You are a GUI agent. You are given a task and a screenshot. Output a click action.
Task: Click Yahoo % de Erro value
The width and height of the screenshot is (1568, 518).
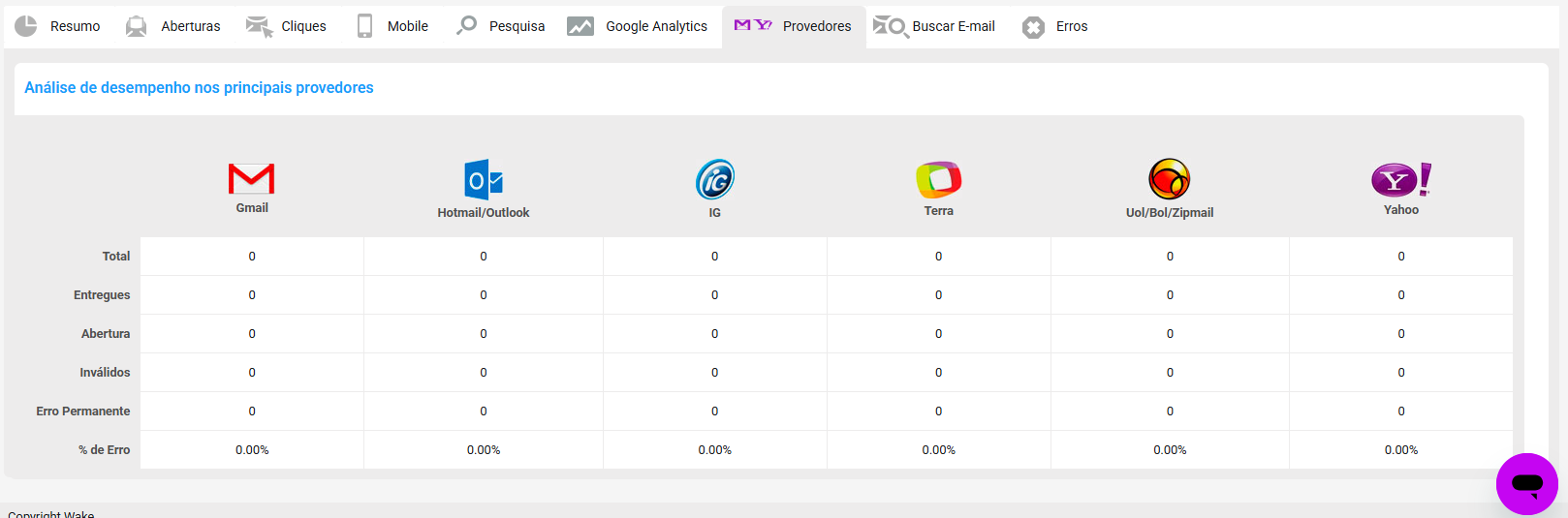(x=1401, y=450)
